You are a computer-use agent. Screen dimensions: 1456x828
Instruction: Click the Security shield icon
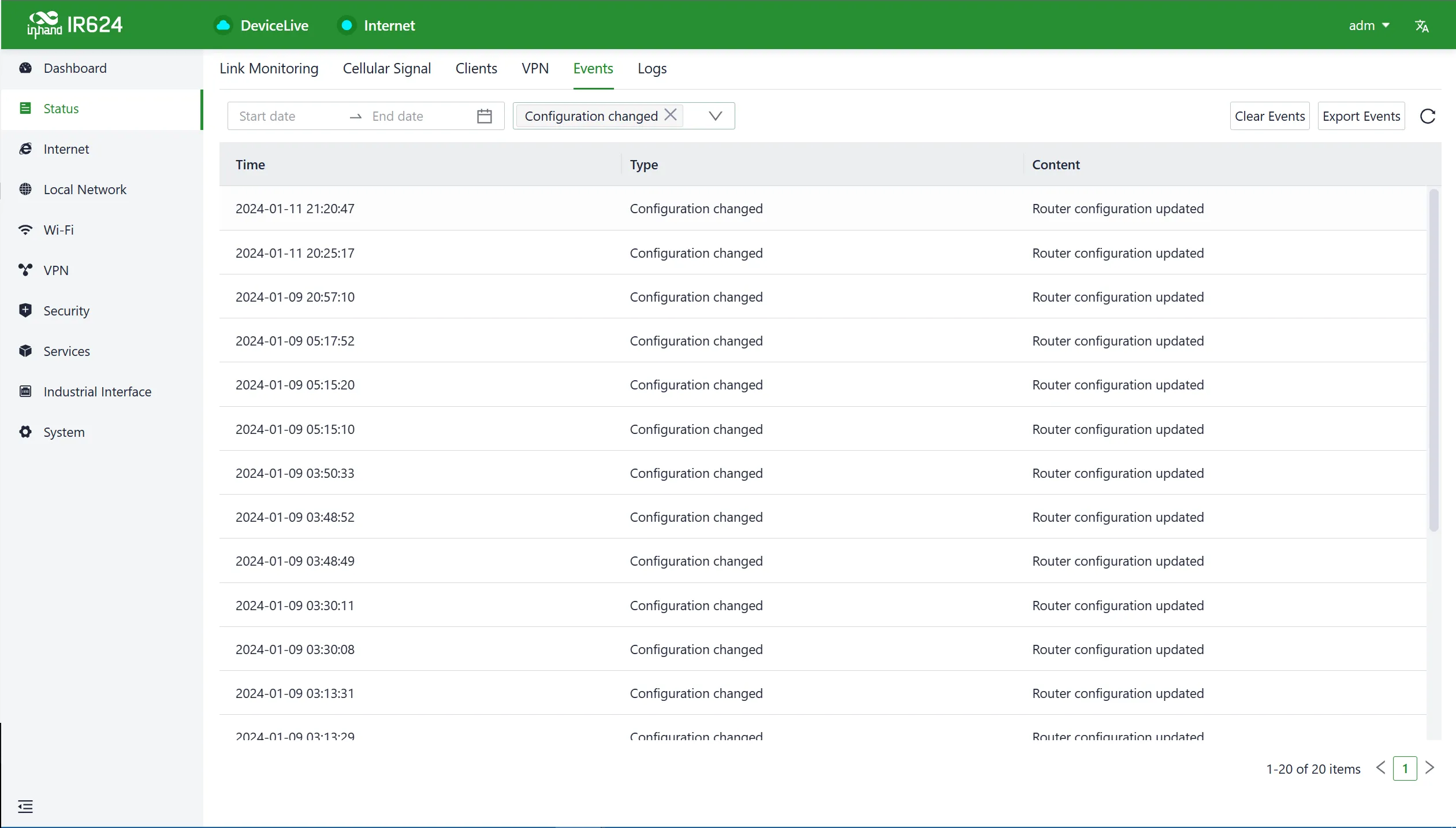click(25, 311)
